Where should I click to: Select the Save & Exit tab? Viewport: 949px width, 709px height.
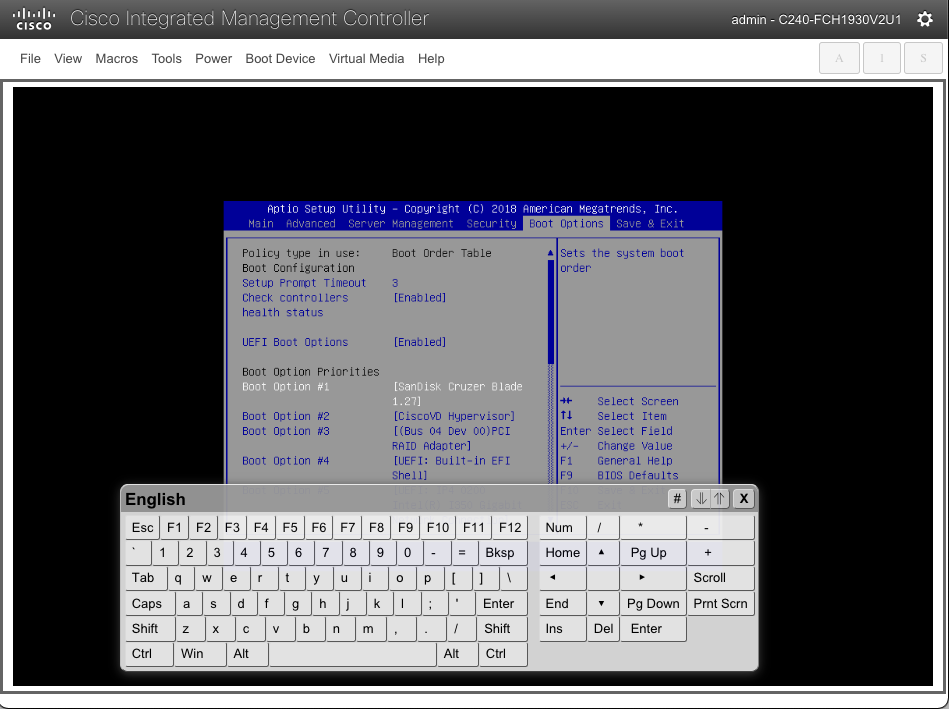coord(650,223)
